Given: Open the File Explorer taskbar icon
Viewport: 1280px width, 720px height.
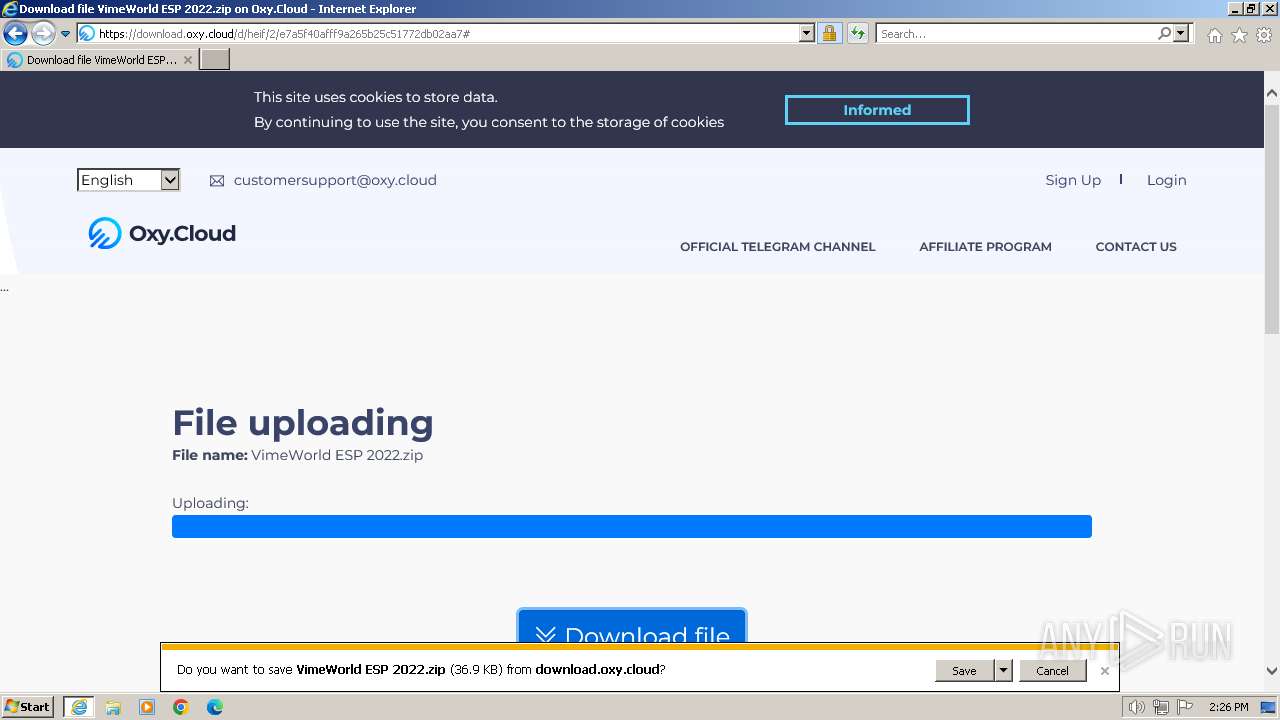Looking at the screenshot, I should [x=113, y=707].
